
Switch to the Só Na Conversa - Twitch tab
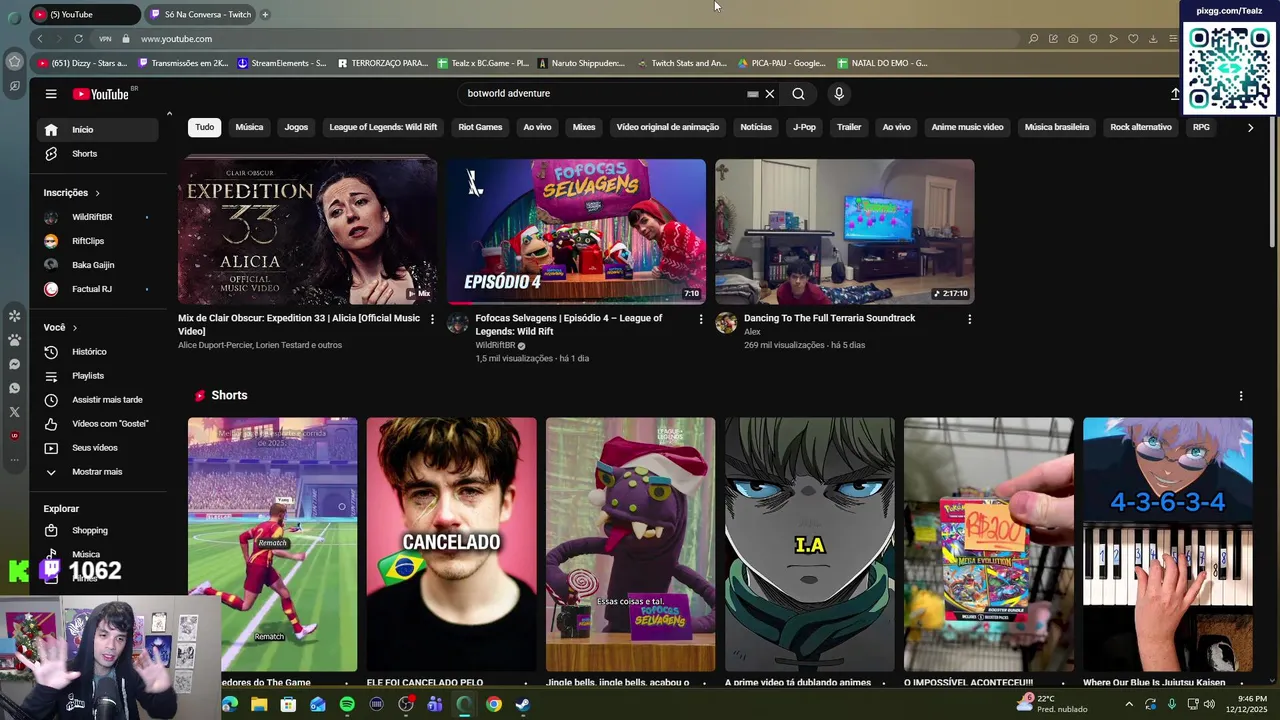click(200, 14)
